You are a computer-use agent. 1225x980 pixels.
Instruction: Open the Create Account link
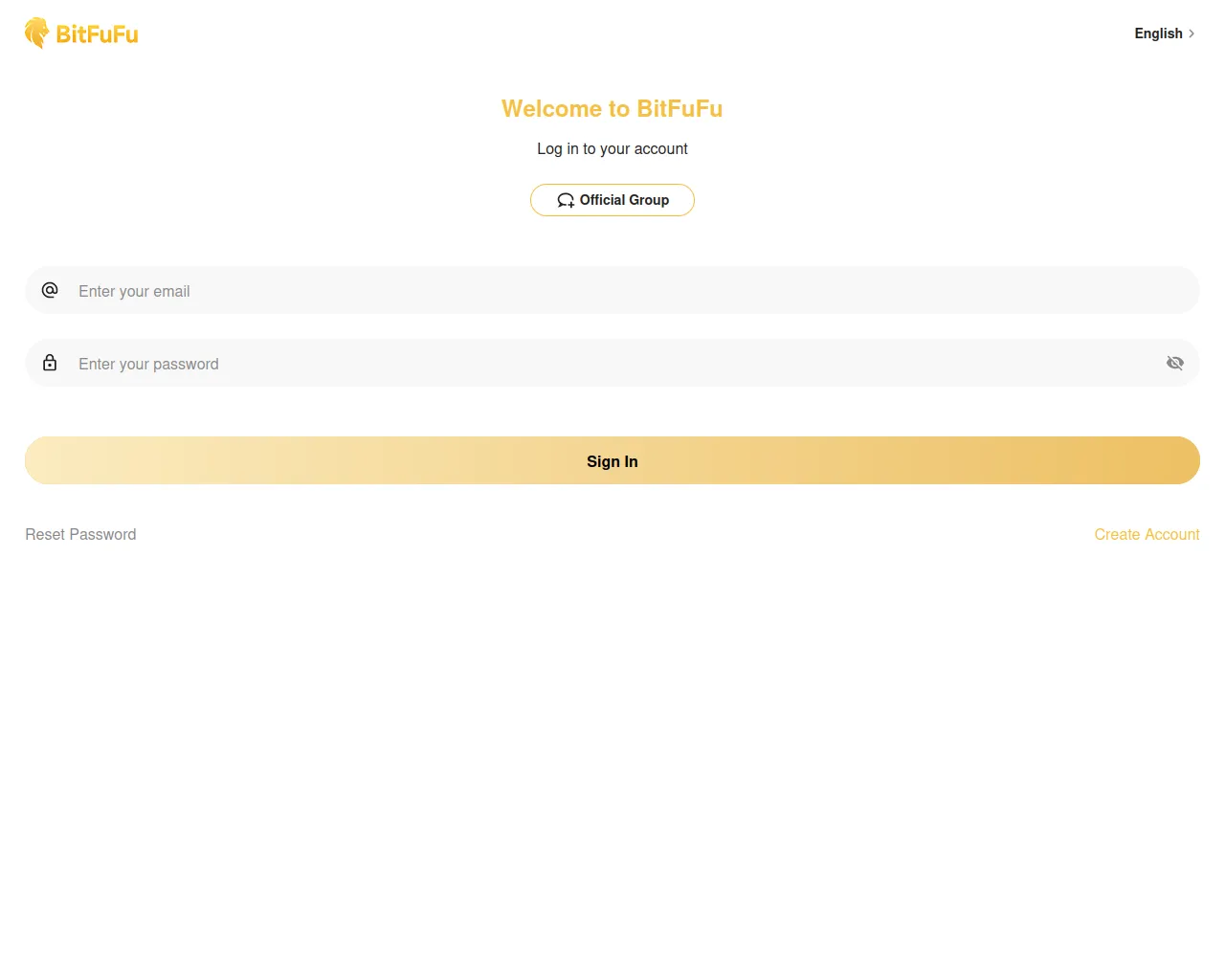(x=1147, y=534)
